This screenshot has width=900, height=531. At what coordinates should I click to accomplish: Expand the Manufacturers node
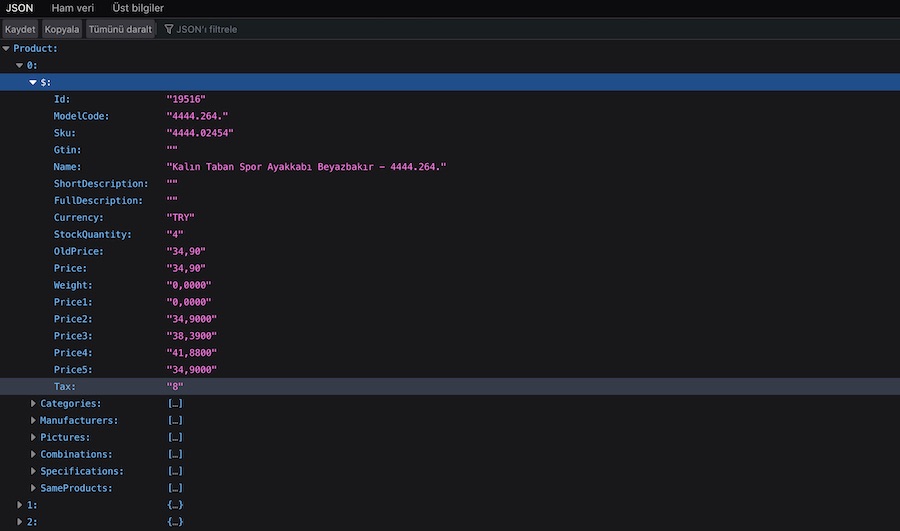(x=33, y=420)
